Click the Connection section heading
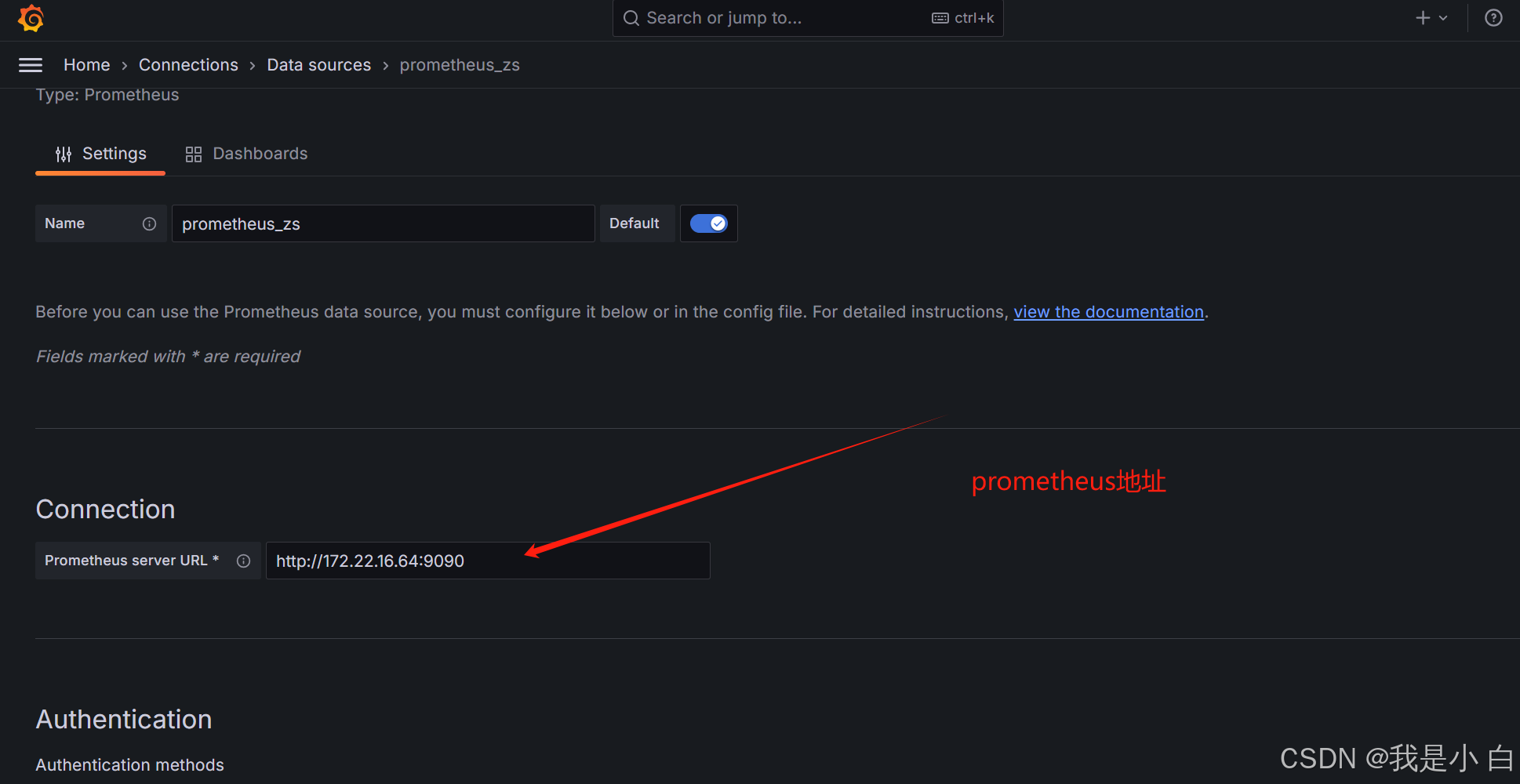The image size is (1520, 784). [x=106, y=510]
